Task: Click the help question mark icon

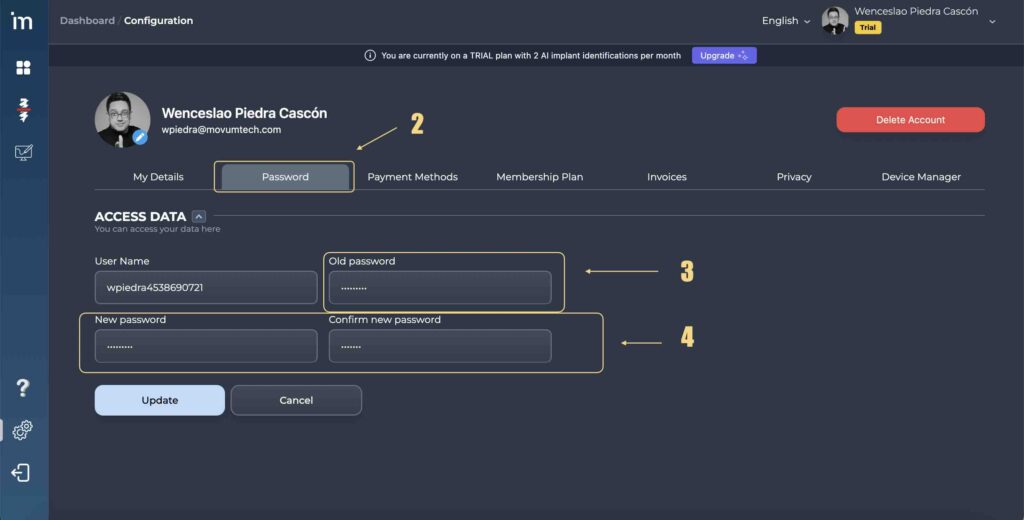Action: [x=23, y=388]
